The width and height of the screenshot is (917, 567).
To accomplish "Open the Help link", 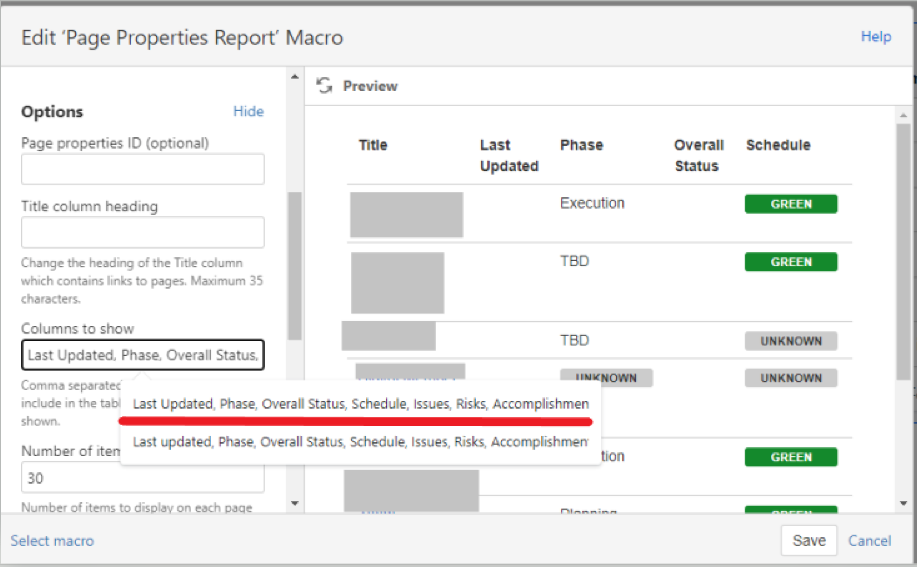I will [x=875, y=36].
